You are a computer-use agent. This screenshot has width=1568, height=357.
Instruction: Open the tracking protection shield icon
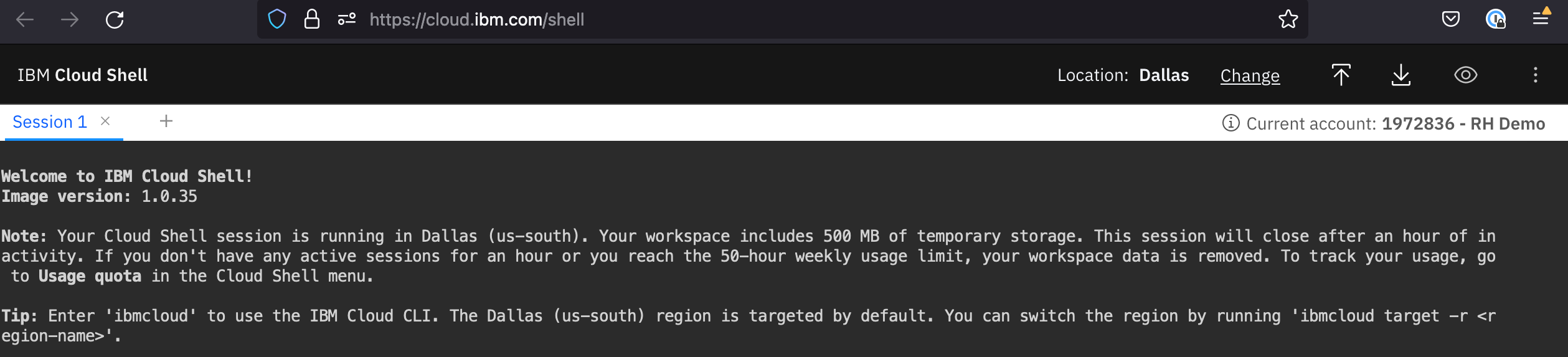click(277, 19)
